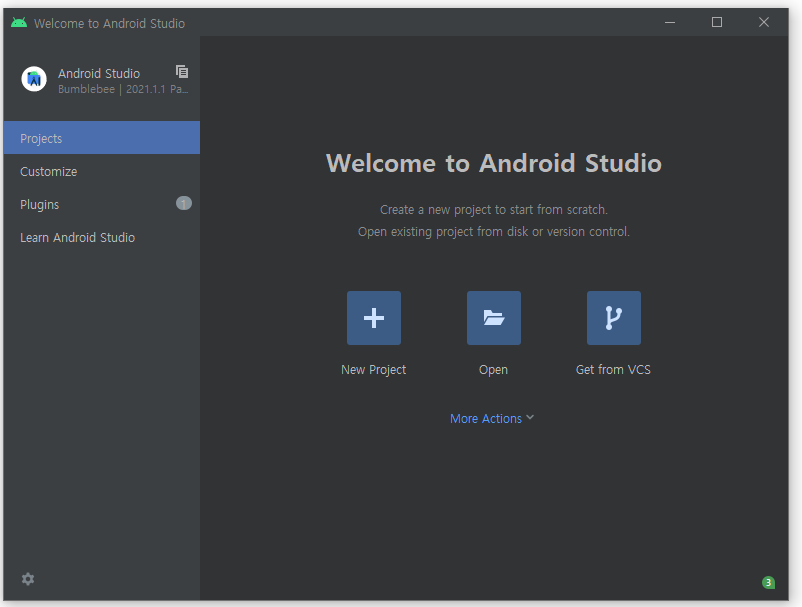Viewport: 802px width, 607px height.
Task: Click the Android Studio product name text
Action: pyautogui.click(x=99, y=73)
